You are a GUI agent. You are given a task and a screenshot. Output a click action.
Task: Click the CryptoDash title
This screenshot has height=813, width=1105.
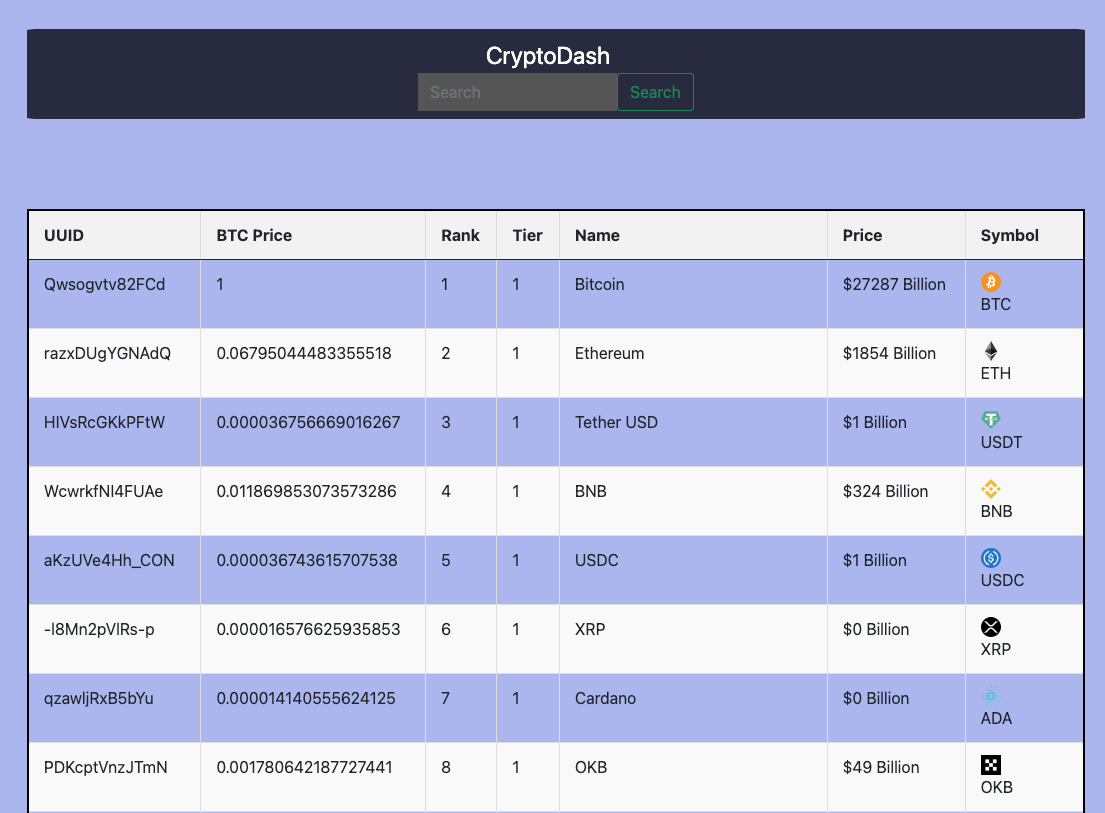click(548, 56)
